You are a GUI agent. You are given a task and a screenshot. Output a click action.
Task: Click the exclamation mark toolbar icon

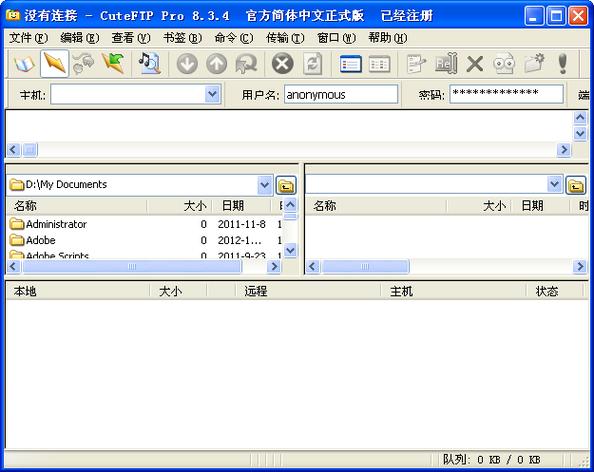click(563, 64)
